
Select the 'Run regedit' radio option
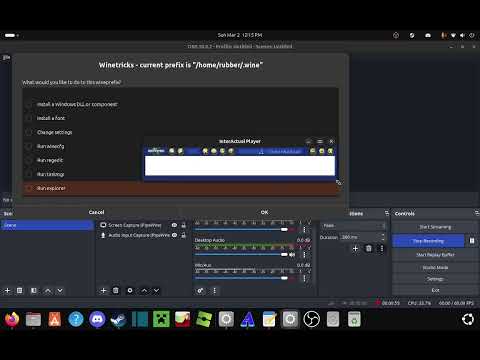click(x=29, y=160)
